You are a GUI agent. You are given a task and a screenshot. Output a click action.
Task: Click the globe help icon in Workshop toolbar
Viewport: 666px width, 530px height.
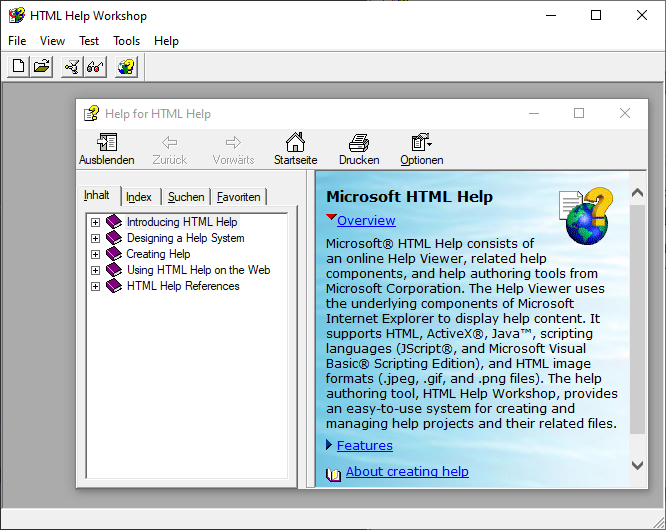(x=126, y=67)
